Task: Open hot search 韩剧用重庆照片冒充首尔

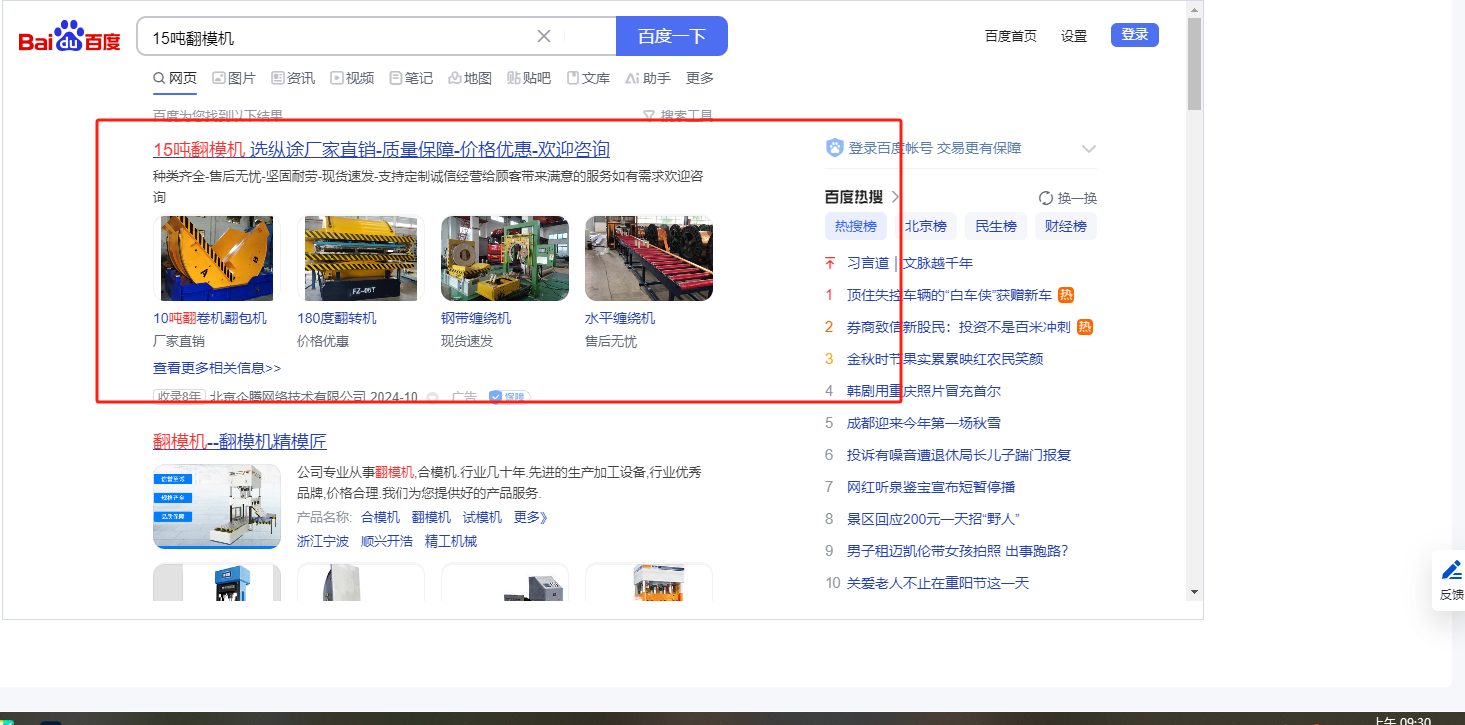Action: coord(924,391)
